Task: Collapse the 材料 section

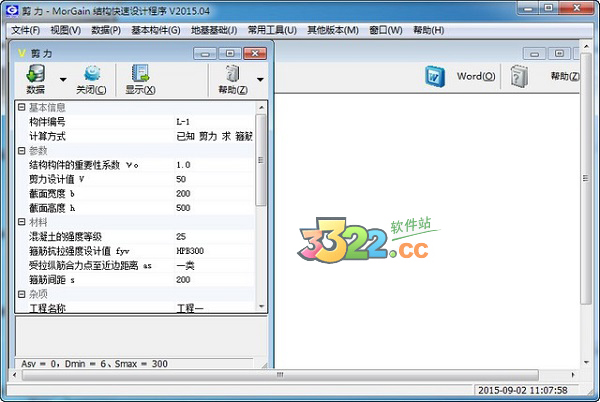Action: click(21, 222)
